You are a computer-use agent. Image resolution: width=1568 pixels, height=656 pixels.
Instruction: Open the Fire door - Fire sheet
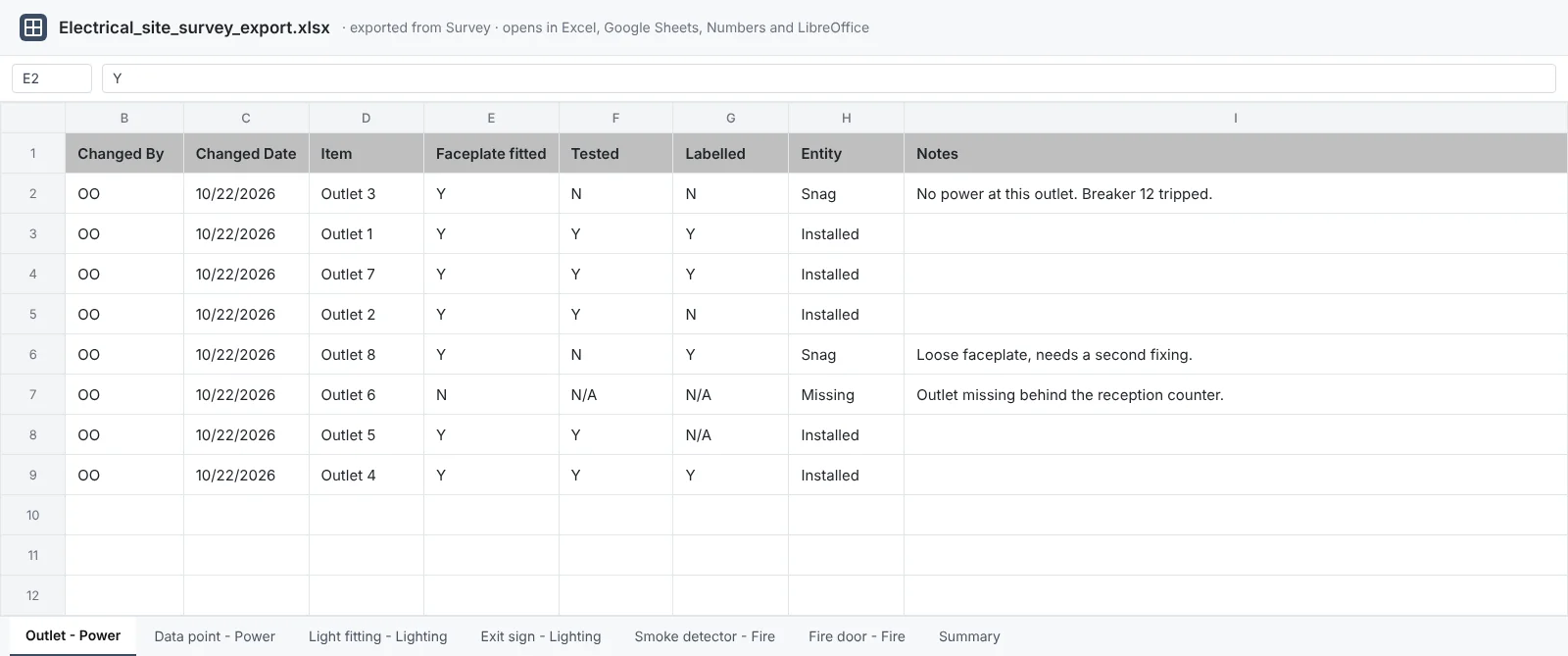(857, 636)
